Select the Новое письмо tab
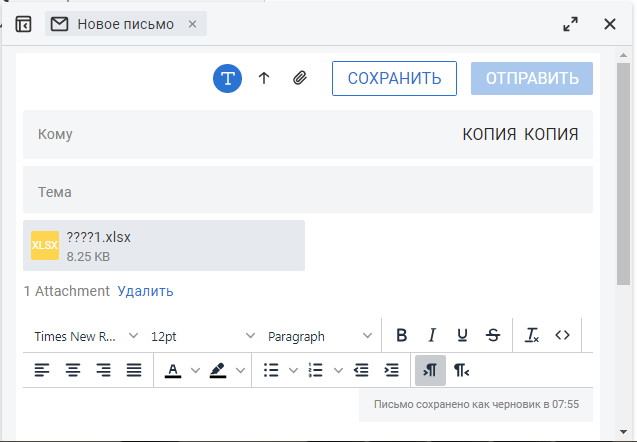The height and width of the screenshot is (442, 637). click(124, 24)
